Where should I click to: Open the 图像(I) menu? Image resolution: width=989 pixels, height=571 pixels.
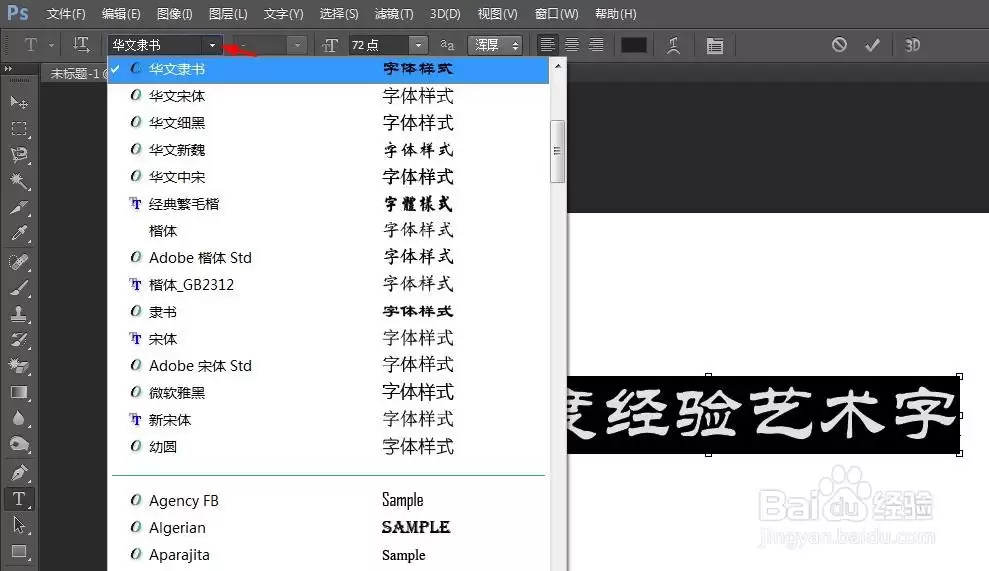coord(174,13)
